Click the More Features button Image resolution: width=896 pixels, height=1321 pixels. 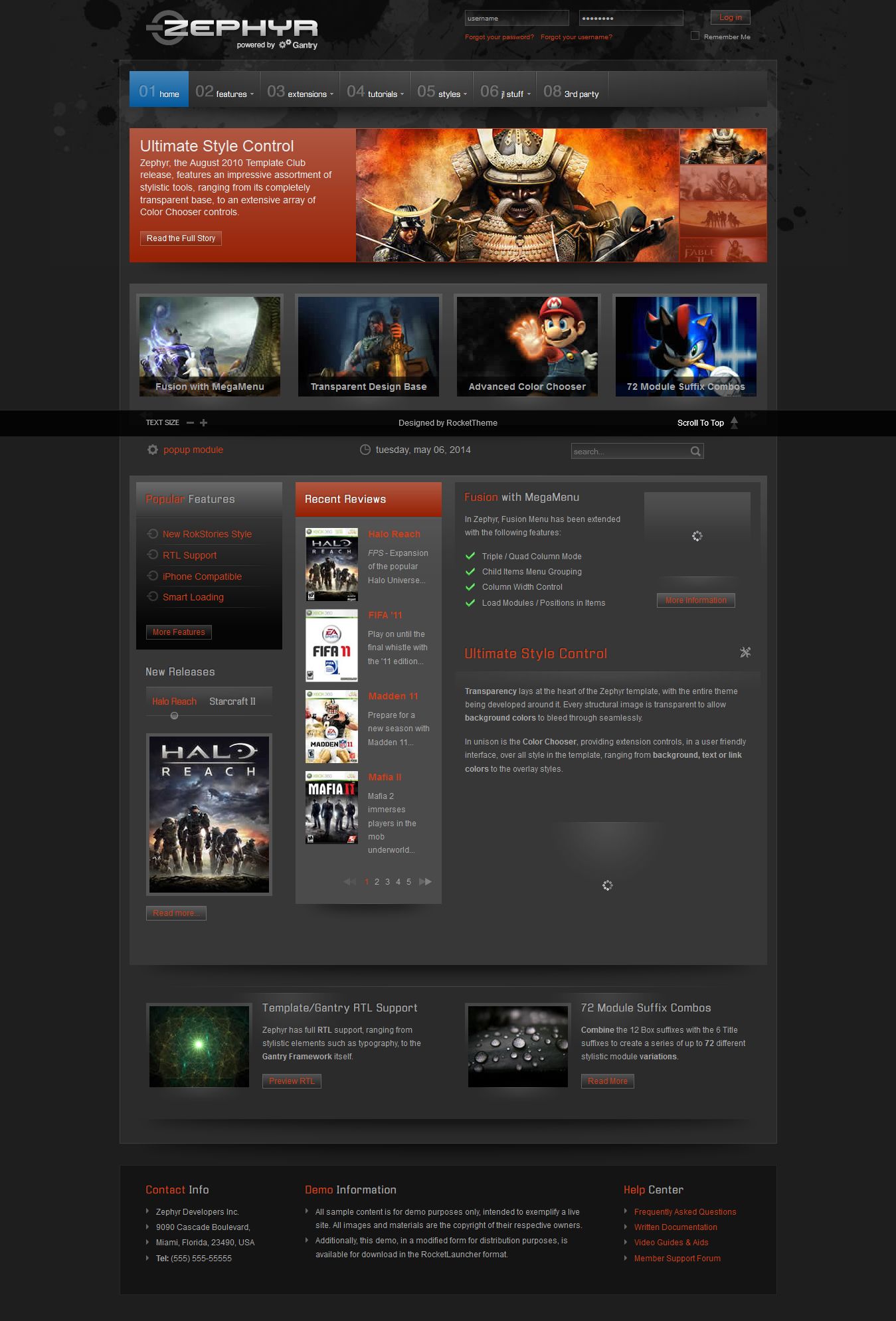pos(179,632)
